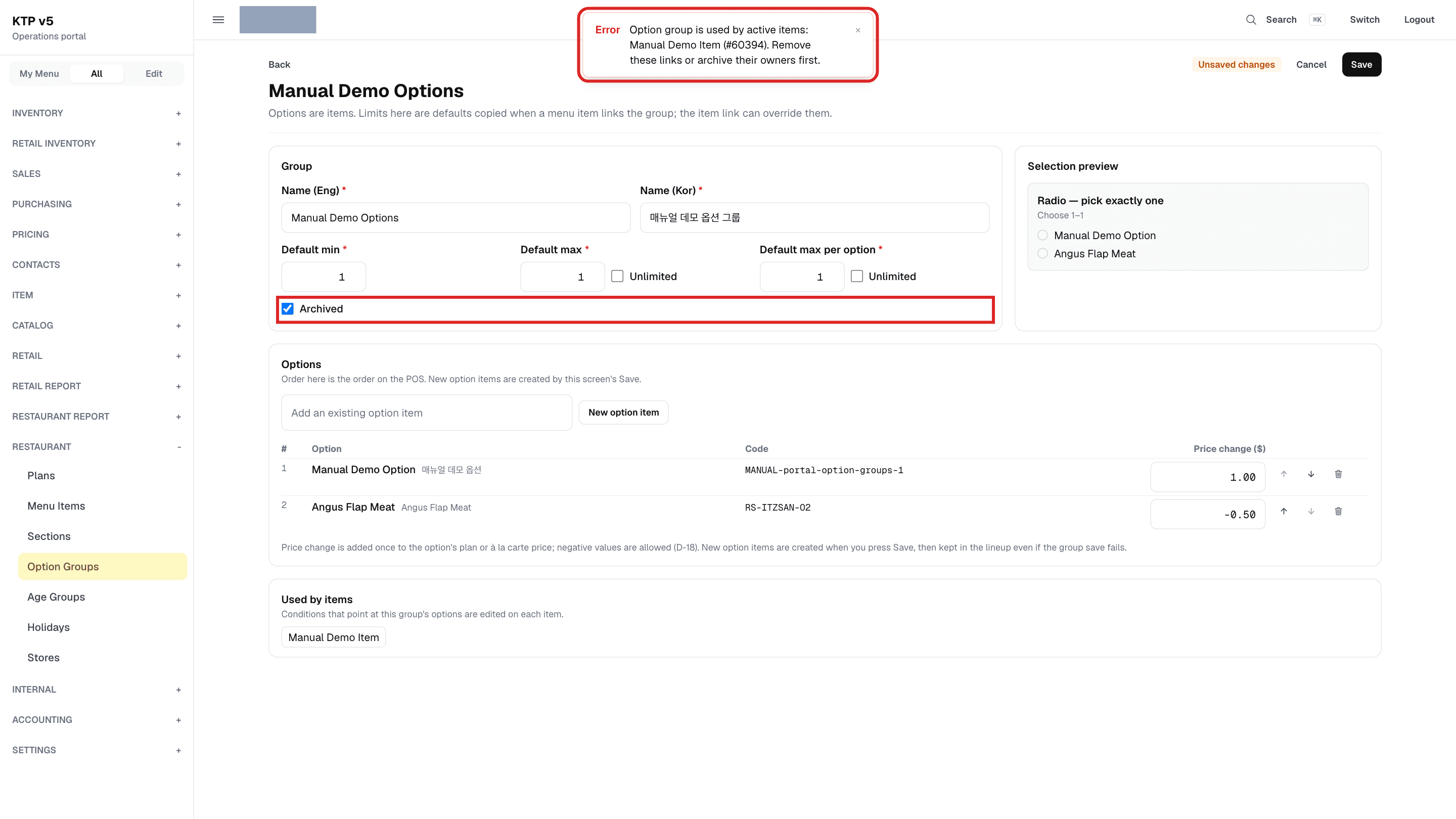
Task: Expand the INTERNAL section
Action: pos(97,690)
